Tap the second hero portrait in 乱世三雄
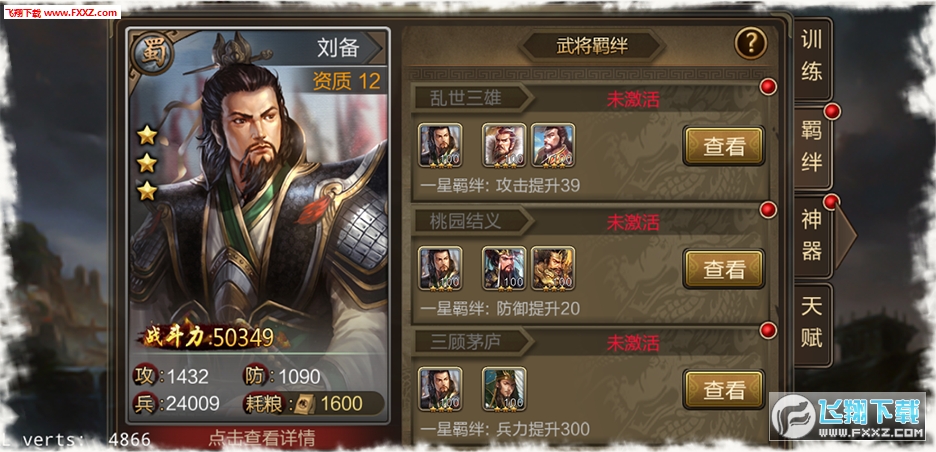This screenshot has width=936, height=452. (x=504, y=144)
